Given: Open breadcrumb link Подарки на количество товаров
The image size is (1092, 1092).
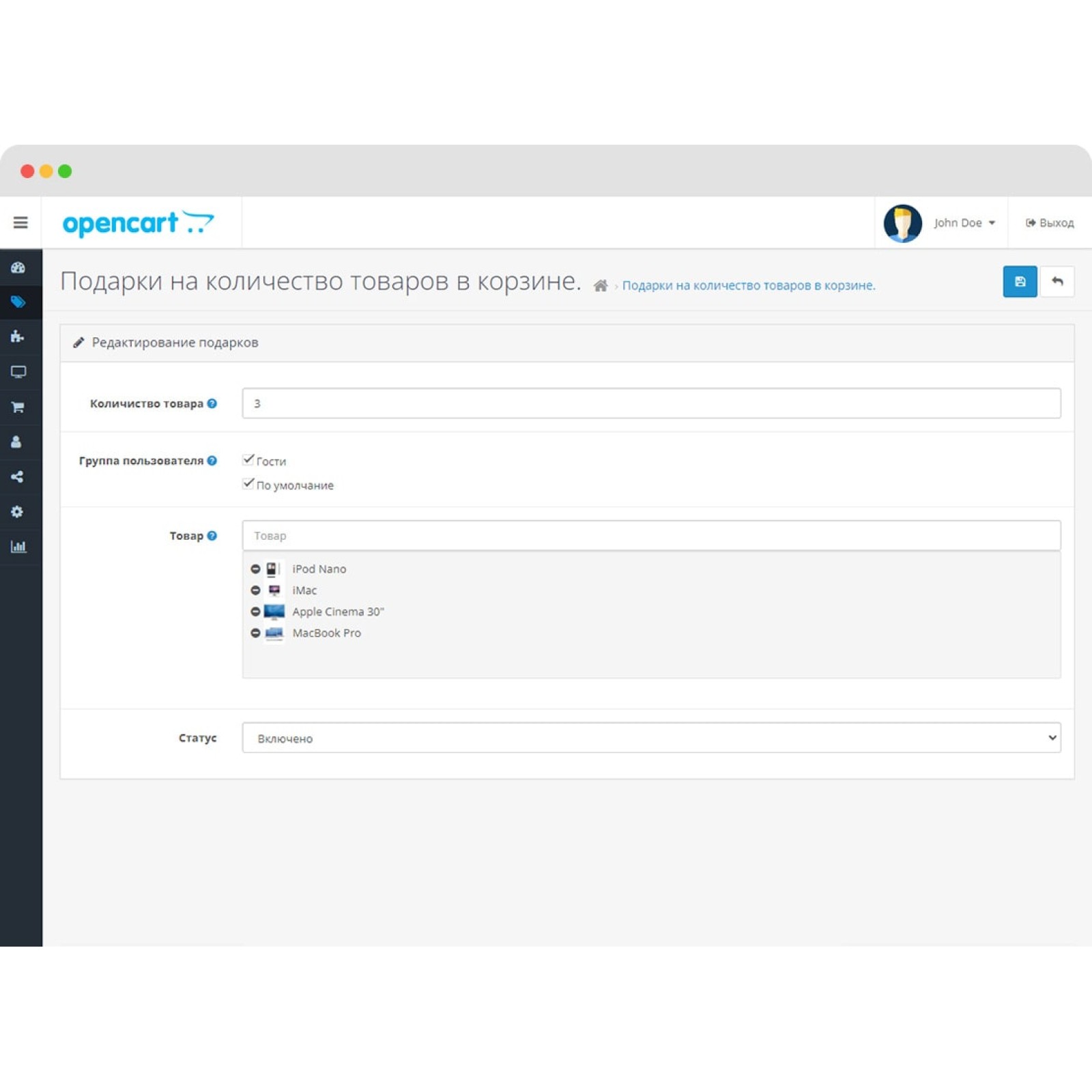Looking at the screenshot, I should click(748, 285).
